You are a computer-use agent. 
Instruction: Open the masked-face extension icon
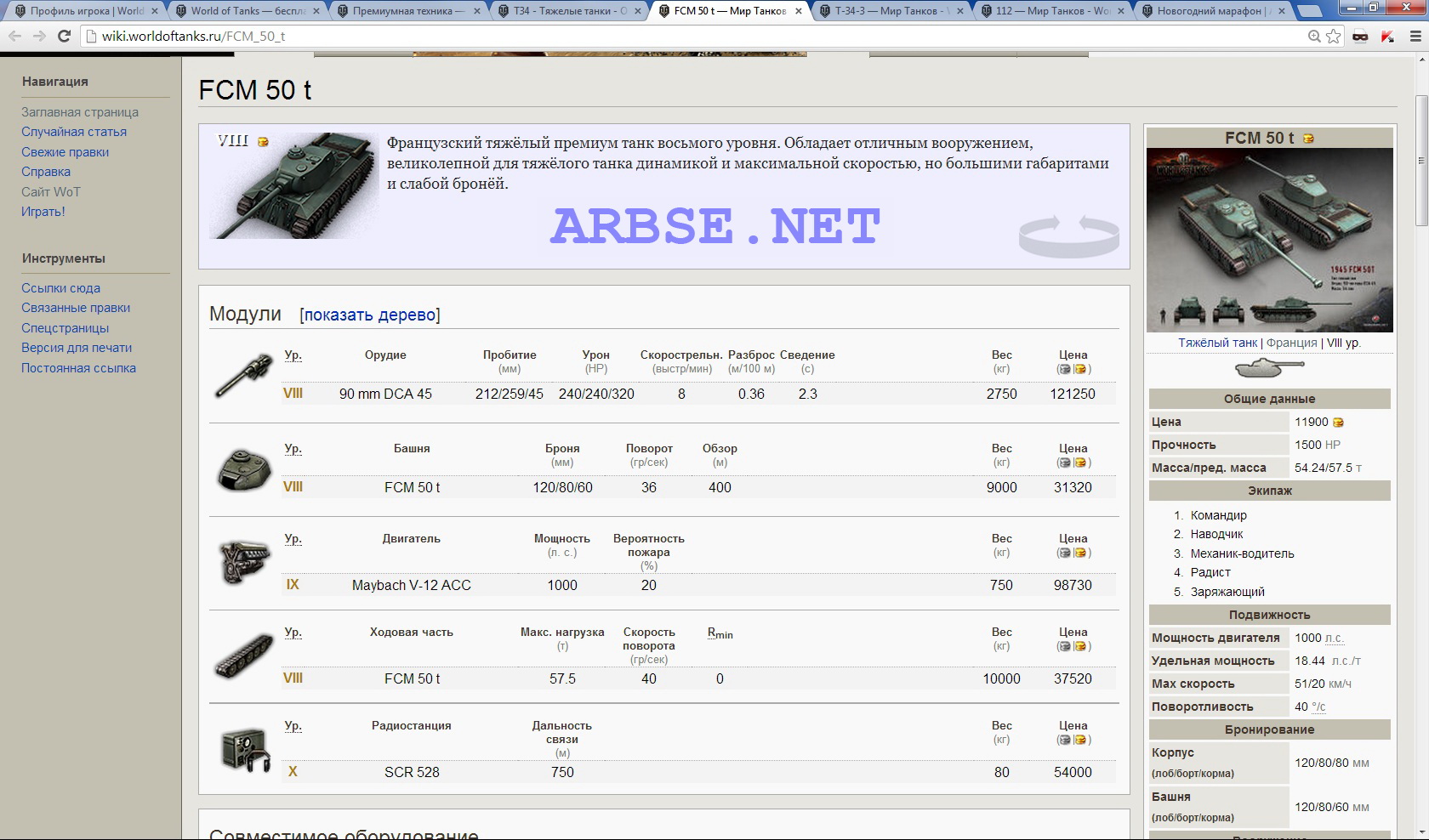pos(1360,37)
